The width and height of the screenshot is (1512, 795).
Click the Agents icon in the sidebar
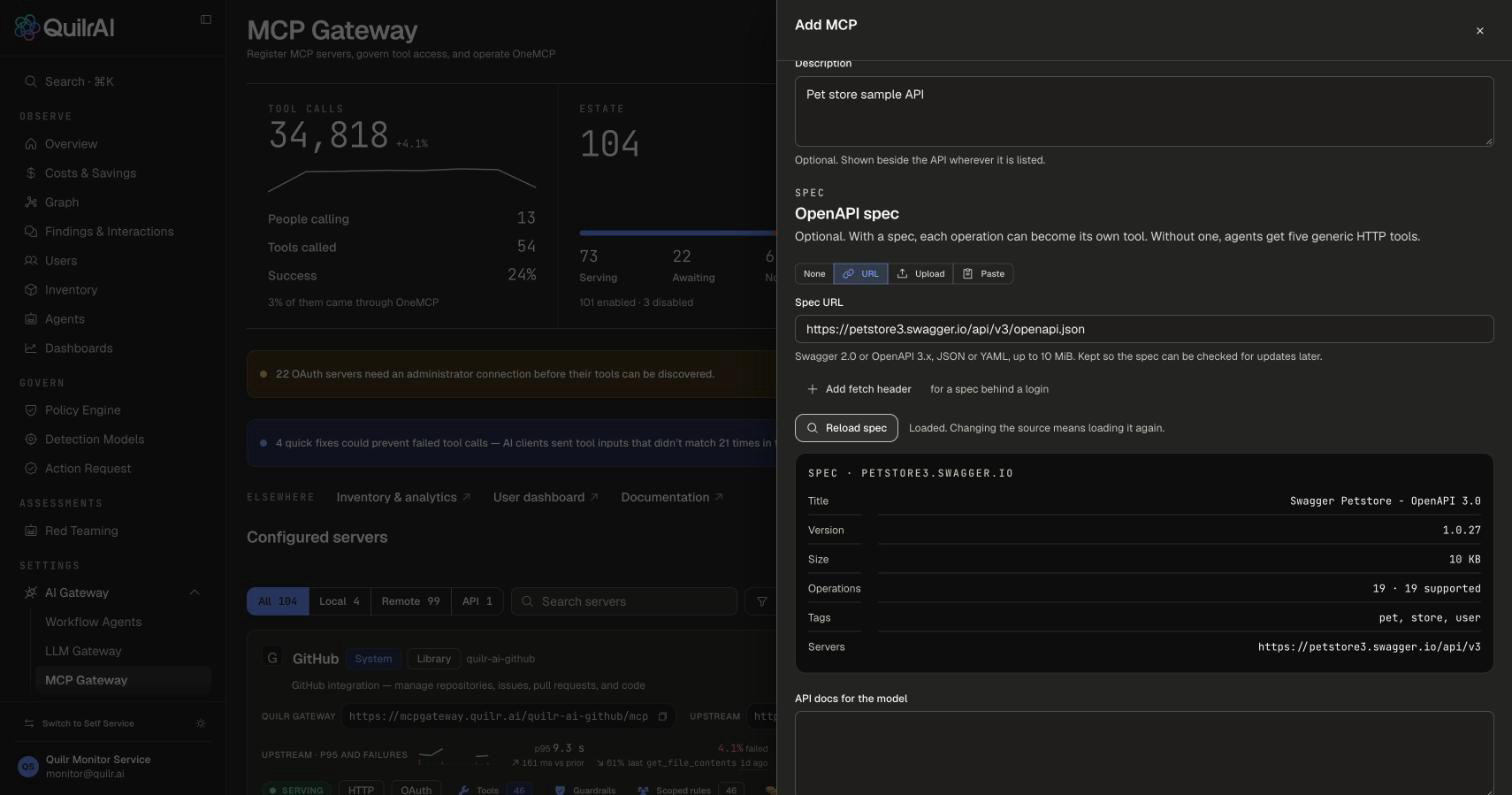pos(31,319)
